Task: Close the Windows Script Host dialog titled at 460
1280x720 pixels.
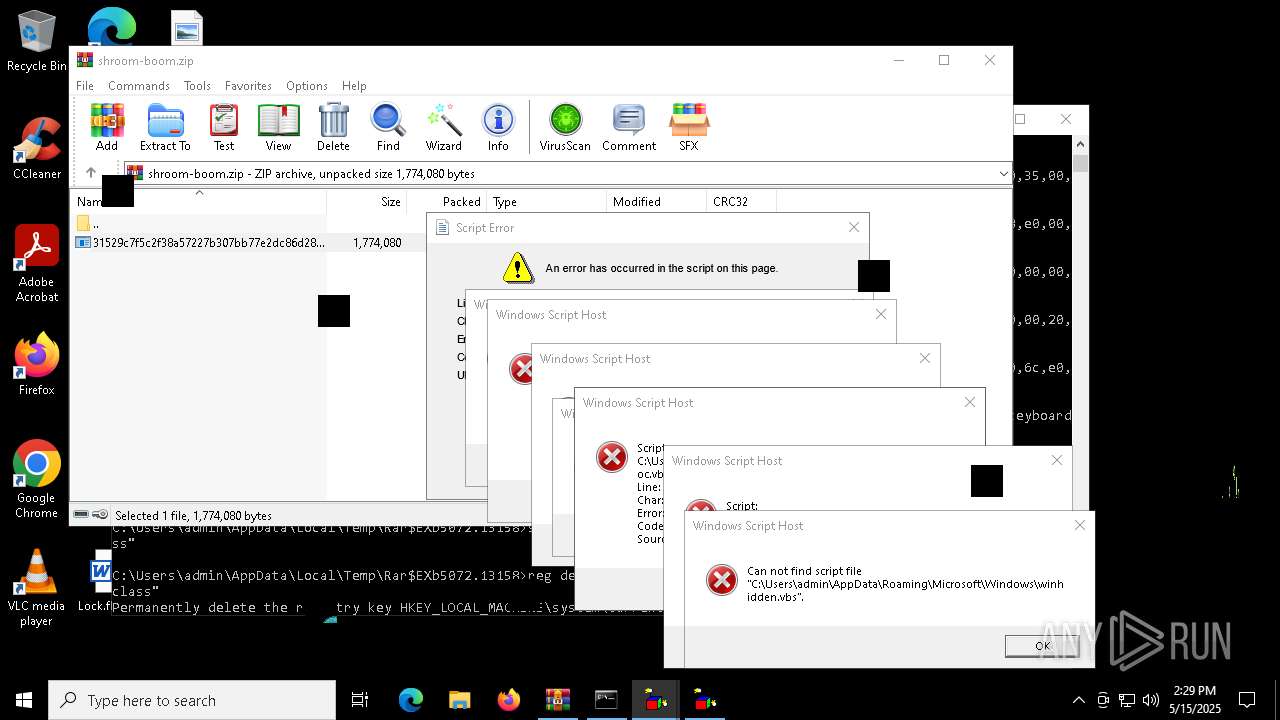Action: coord(1057,460)
